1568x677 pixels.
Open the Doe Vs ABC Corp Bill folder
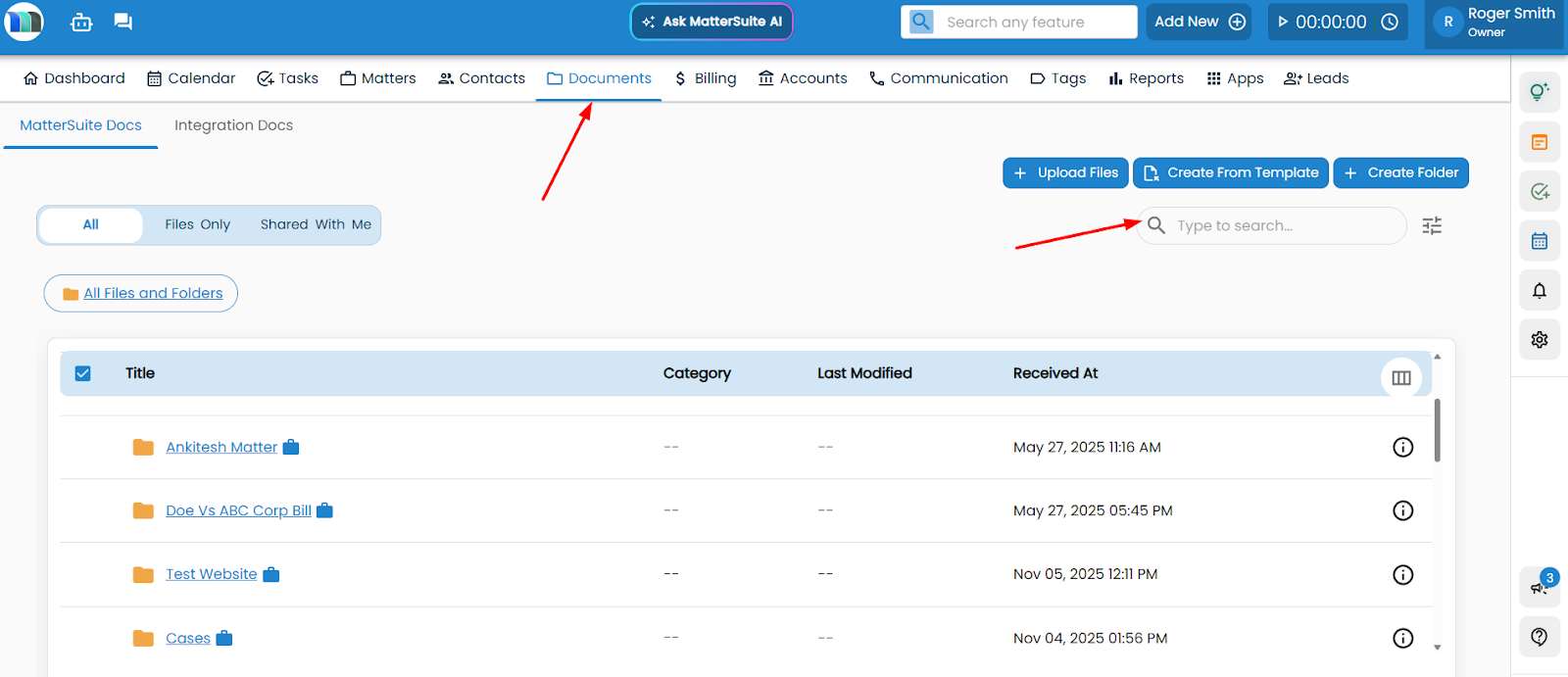238,510
